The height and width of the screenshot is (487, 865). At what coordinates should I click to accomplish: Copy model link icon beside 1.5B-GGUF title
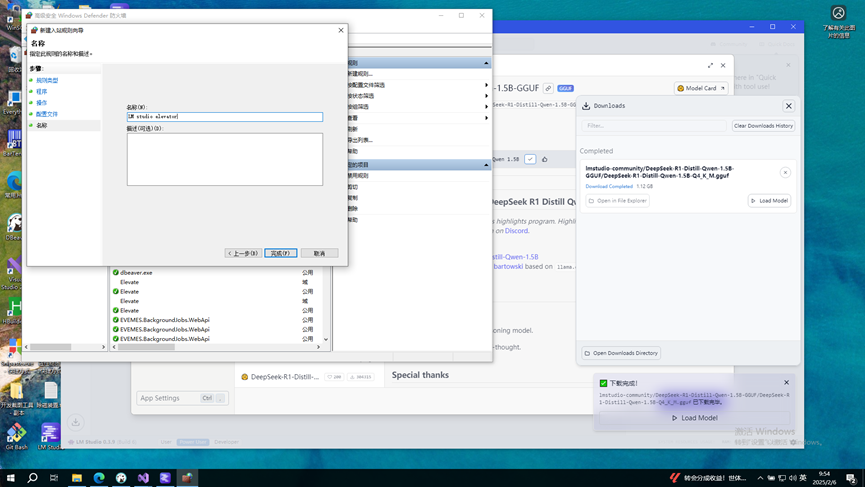[548, 88]
